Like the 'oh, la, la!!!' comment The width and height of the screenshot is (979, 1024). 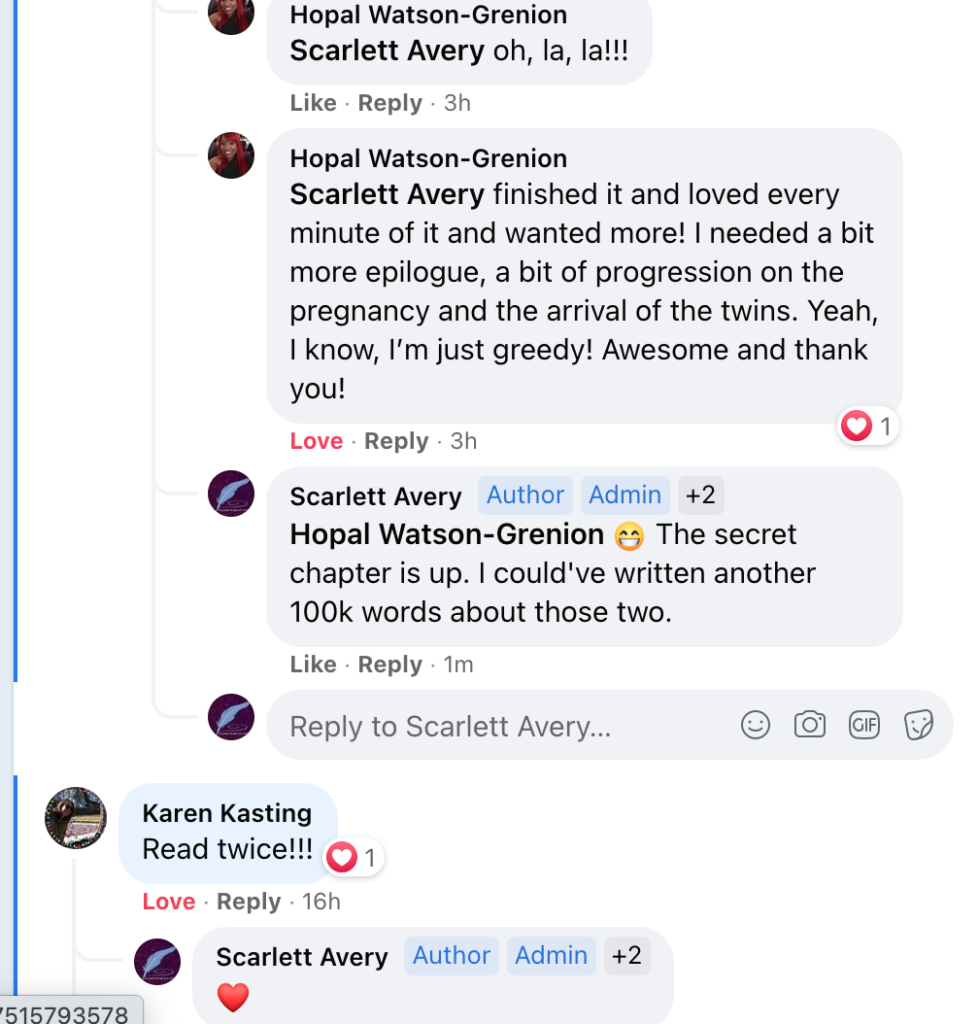pos(313,103)
